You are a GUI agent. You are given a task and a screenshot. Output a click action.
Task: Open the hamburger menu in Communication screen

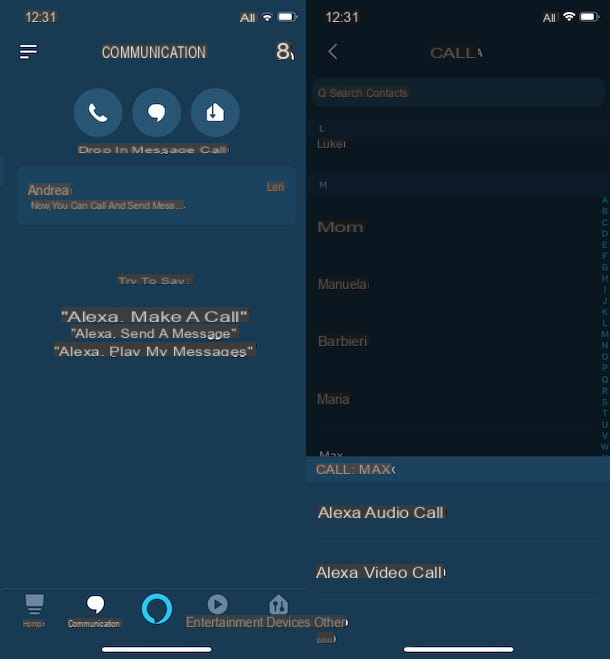(28, 52)
